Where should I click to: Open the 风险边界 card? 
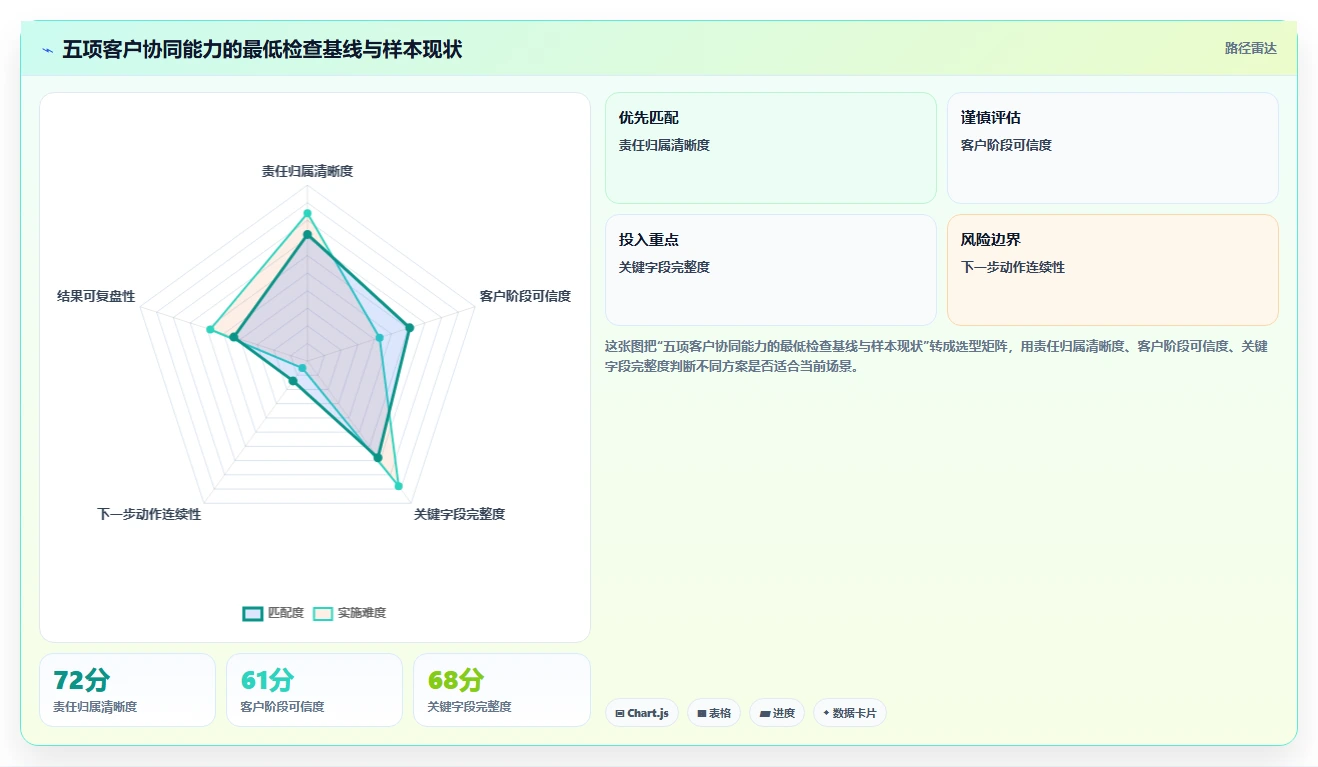pyautogui.click(x=1113, y=270)
